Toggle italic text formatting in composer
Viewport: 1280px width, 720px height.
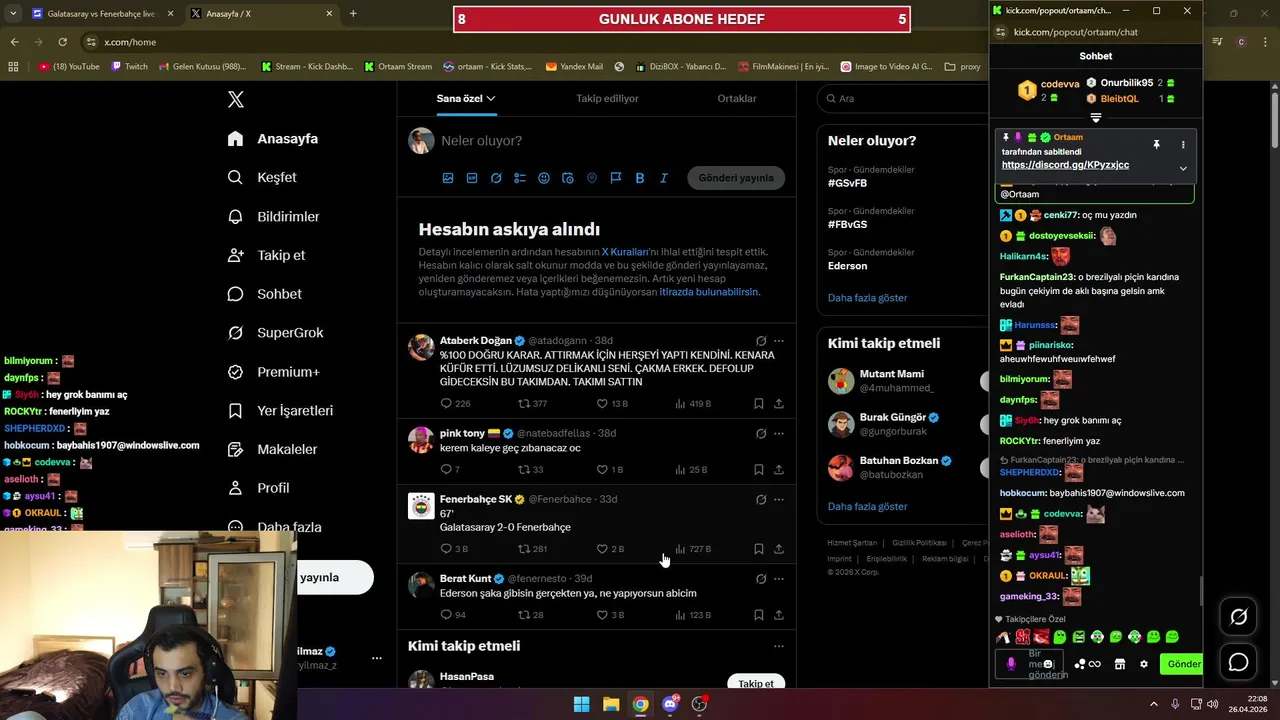[664, 178]
